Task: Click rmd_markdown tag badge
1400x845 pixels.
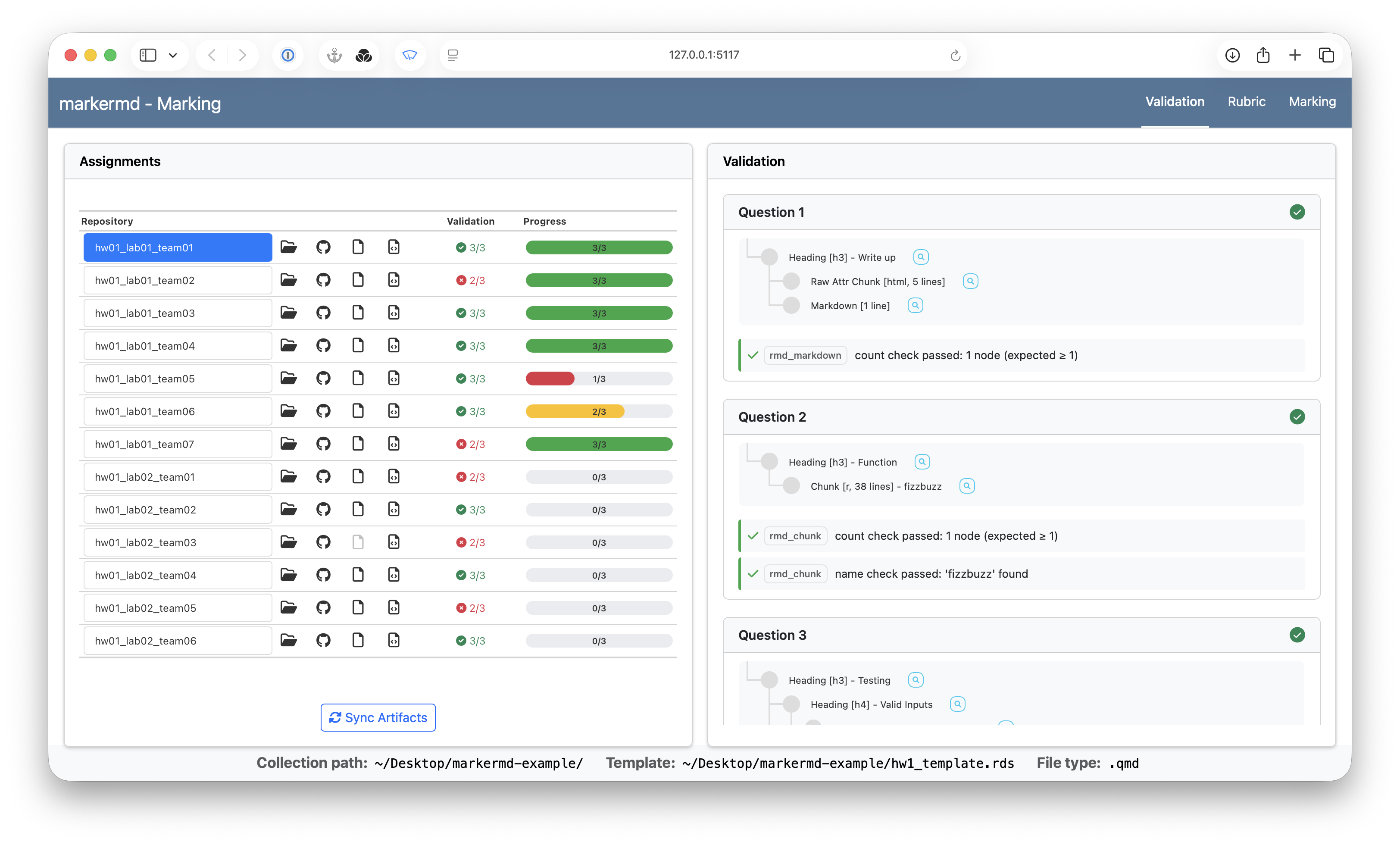Action: [805, 355]
